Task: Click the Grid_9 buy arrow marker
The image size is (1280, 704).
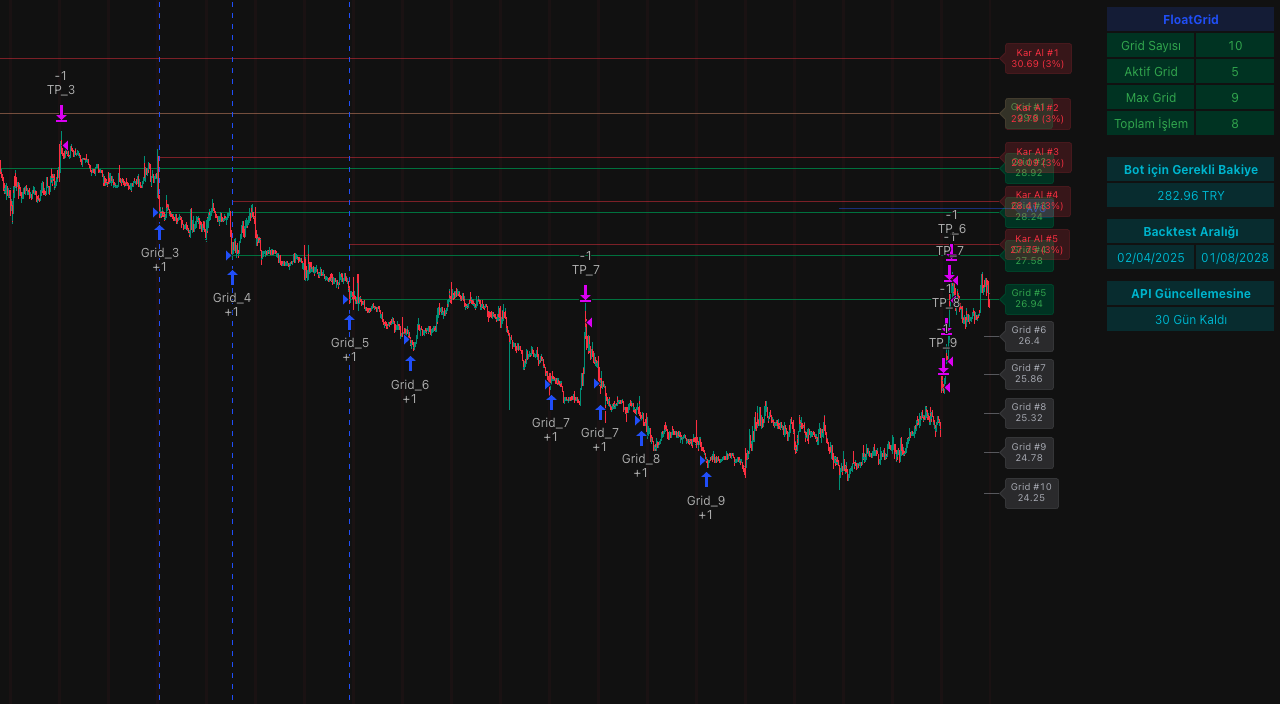Action: (706, 479)
